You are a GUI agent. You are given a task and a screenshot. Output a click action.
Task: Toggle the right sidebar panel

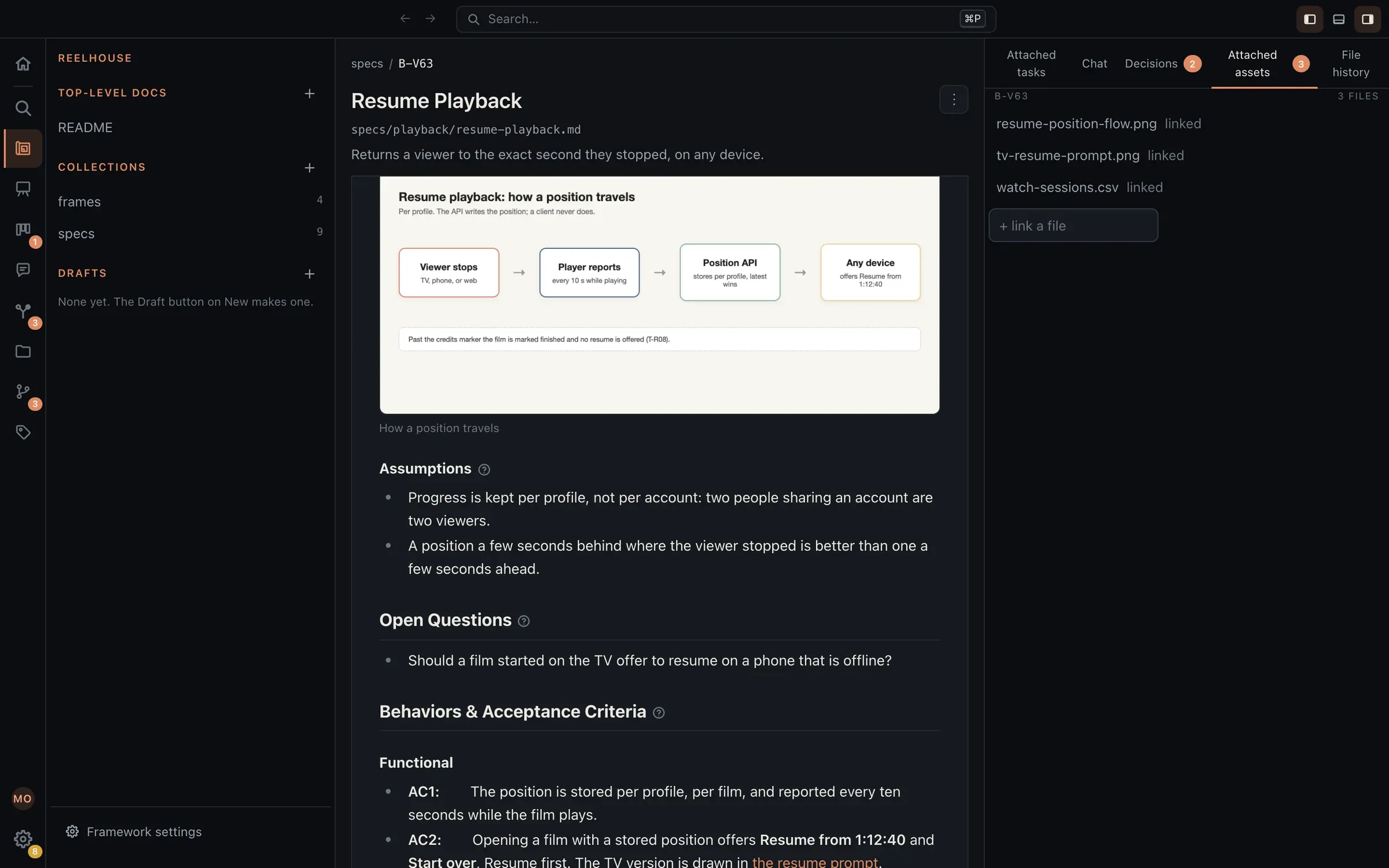point(1368,19)
